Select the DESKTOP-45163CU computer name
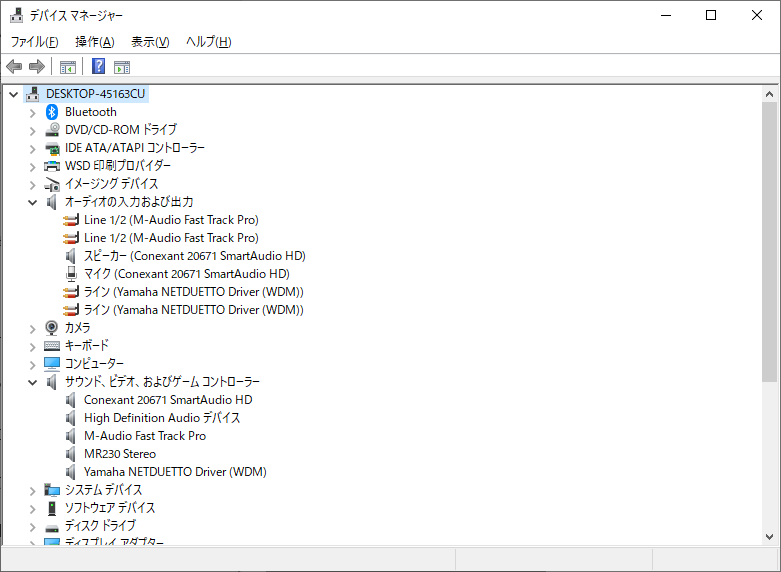Viewport: 781px width, 572px height. pos(96,94)
